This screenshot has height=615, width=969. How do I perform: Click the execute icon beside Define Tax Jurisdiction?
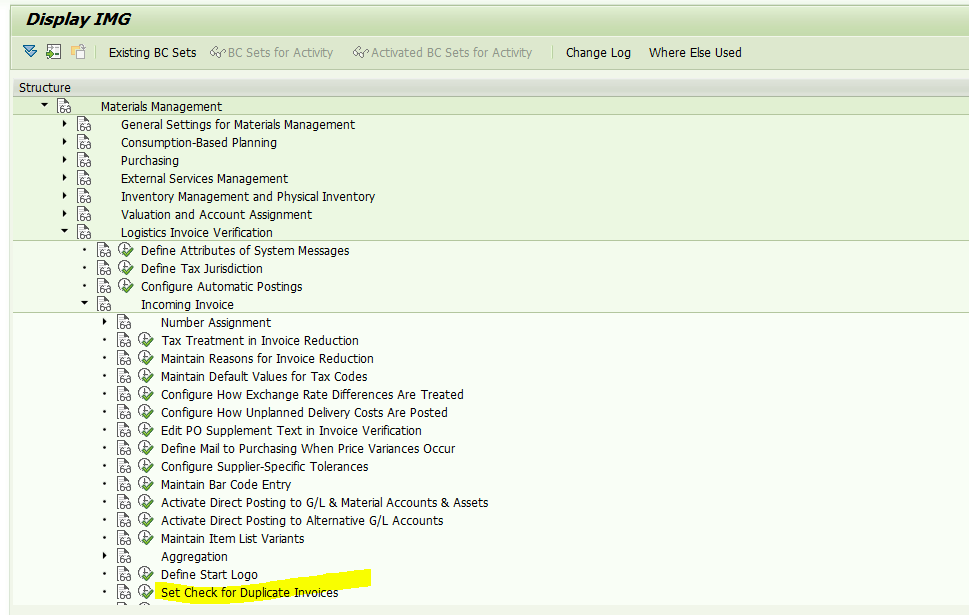coord(126,268)
